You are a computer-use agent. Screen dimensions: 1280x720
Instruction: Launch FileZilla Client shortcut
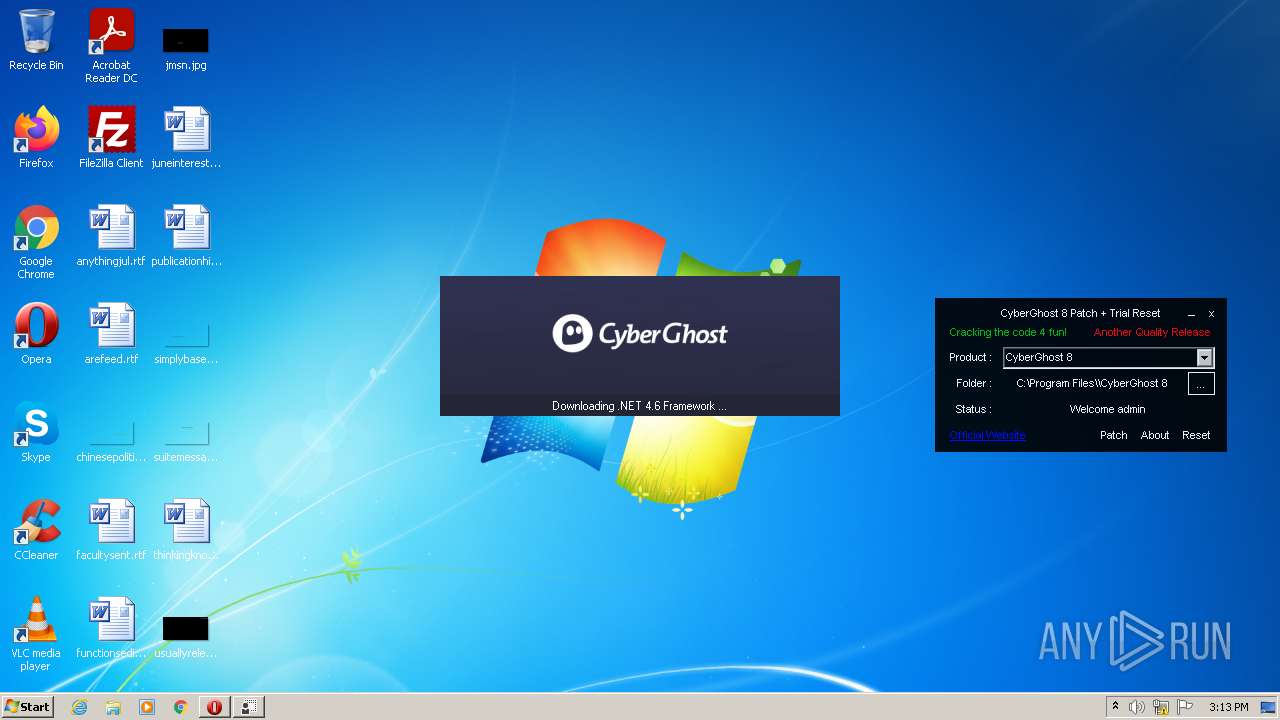[111, 138]
